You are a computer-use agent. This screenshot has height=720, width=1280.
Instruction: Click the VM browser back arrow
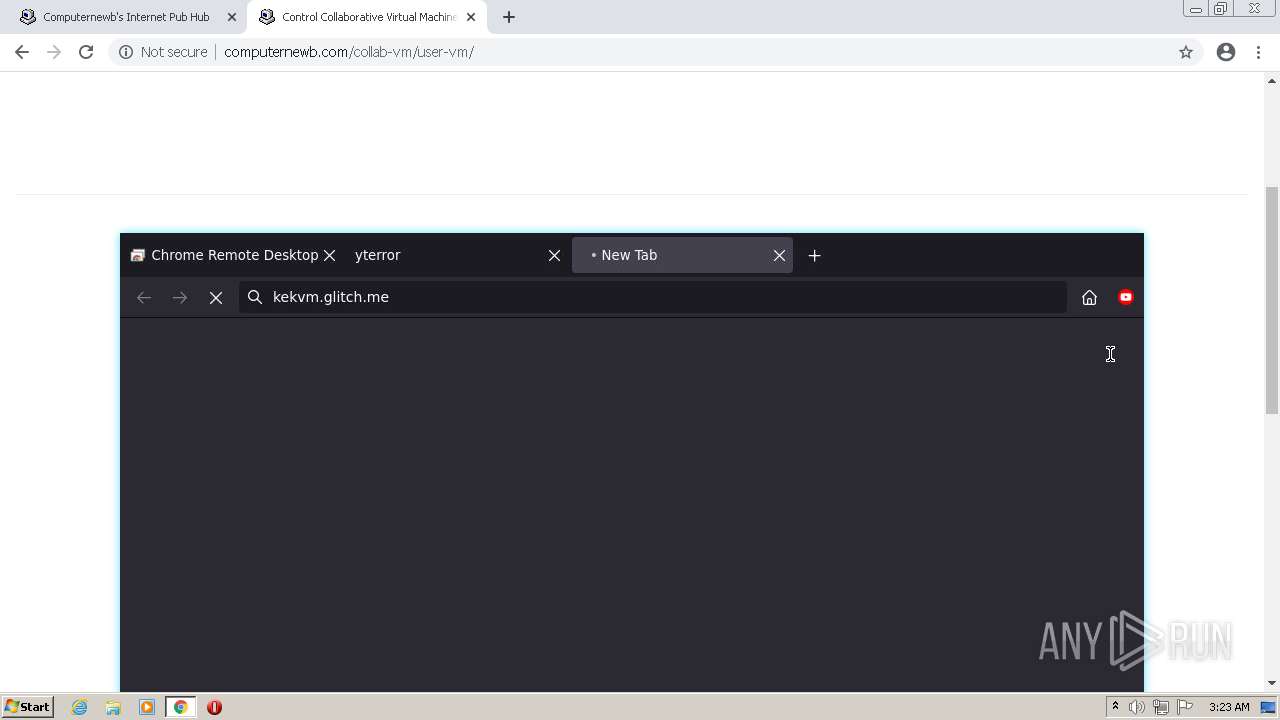point(144,297)
